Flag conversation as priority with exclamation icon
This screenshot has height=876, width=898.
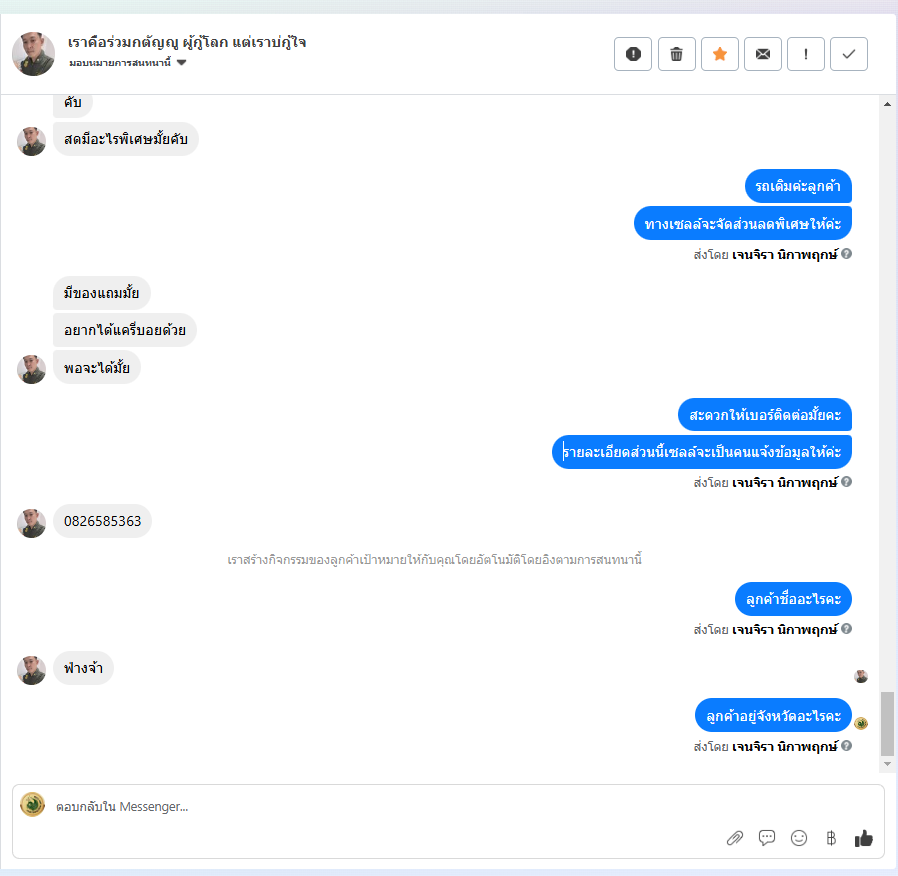coord(806,54)
